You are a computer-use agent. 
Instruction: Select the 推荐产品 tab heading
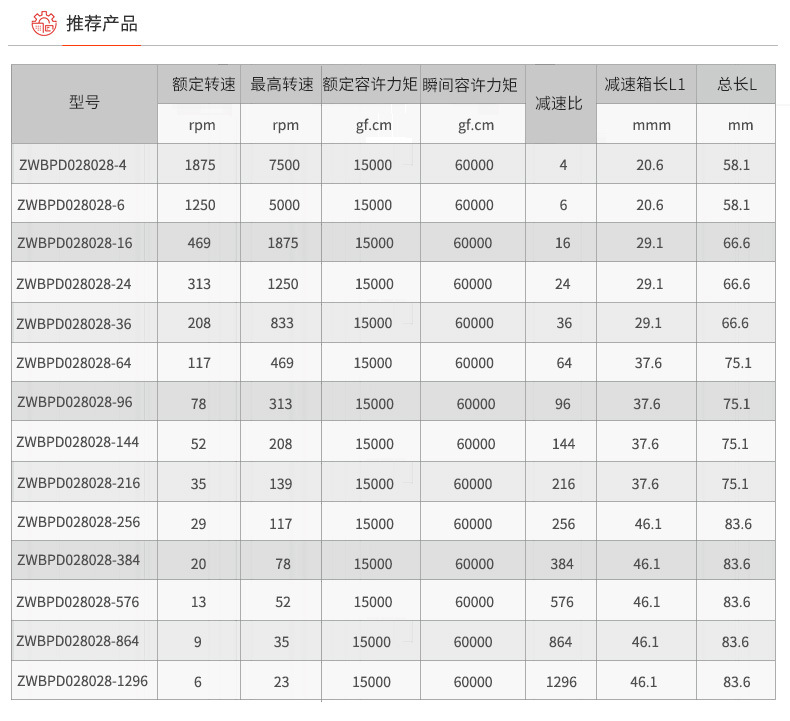click(102, 24)
